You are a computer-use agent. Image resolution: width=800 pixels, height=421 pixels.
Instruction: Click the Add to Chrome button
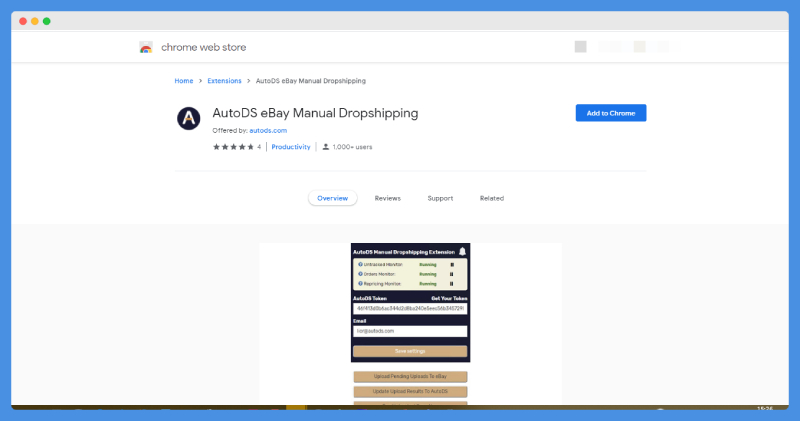pos(611,113)
